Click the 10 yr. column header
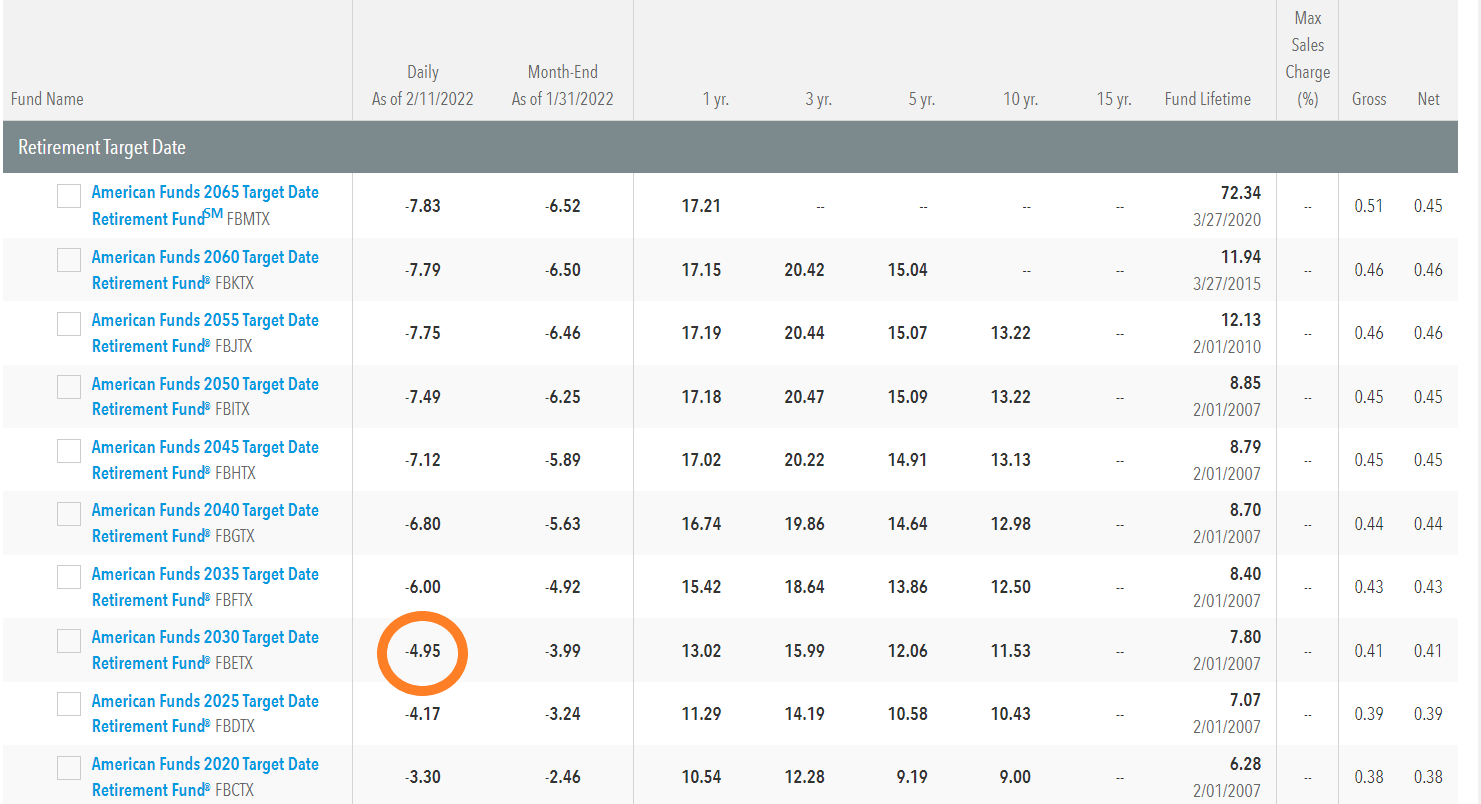Screen dimensions: 1481x804 pyautogui.click(x=1021, y=99)
